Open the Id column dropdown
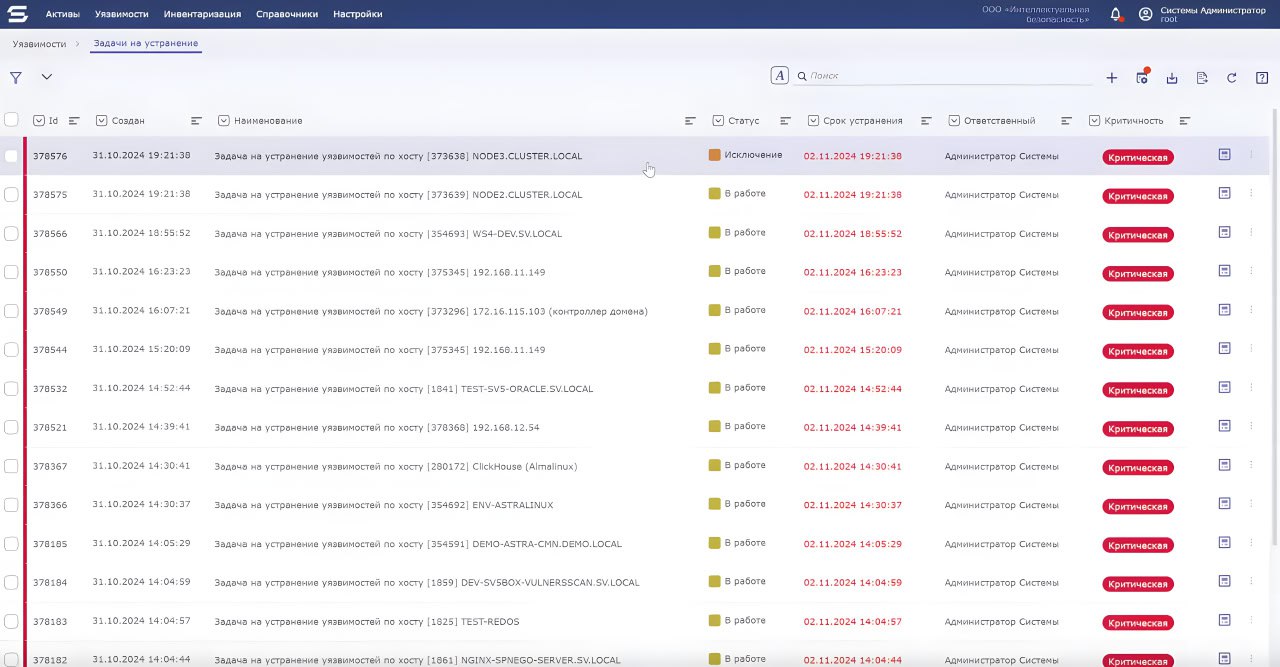Viewport: 1280px width, 667px height. tap(39, 121)
